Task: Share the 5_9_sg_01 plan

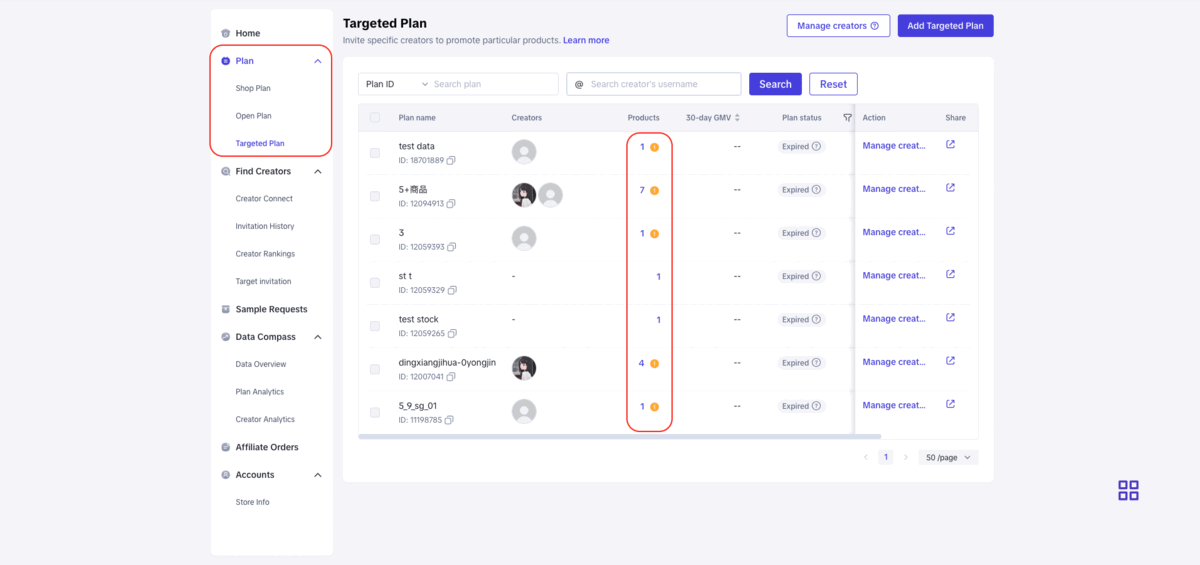Action: click(x=950, y=404)
